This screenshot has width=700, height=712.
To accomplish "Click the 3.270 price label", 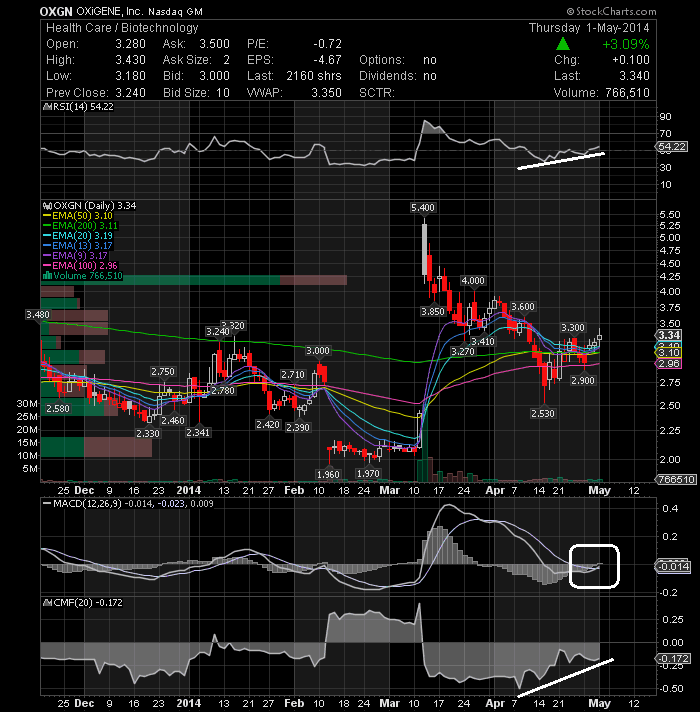I will tap(463, 351).
